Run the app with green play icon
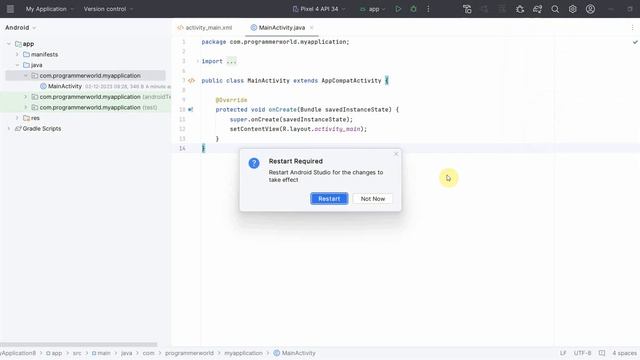This screenshot has width=640, height=360. (x=398, y=9)
